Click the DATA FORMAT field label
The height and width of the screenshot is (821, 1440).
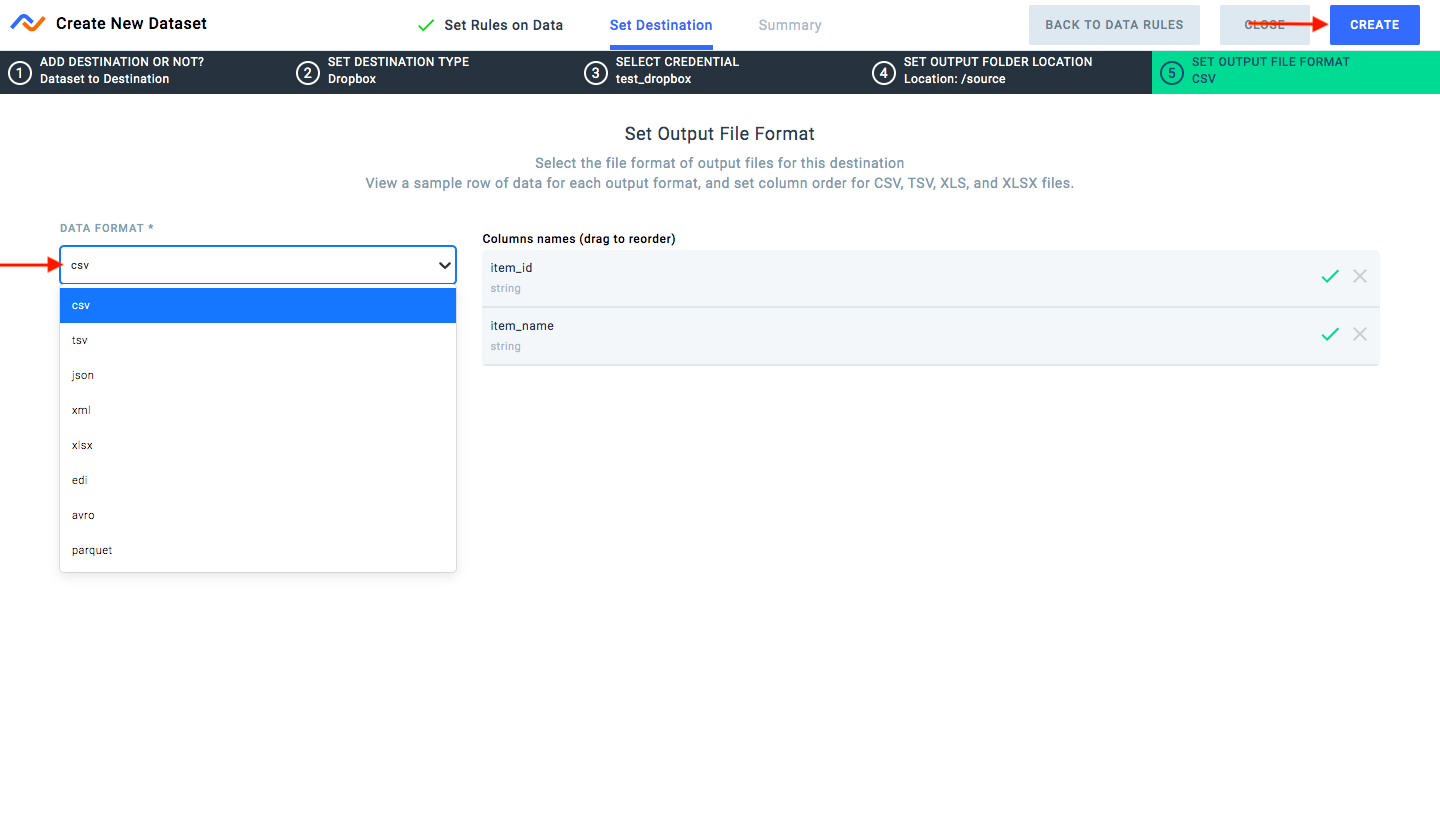click(107, 228)
